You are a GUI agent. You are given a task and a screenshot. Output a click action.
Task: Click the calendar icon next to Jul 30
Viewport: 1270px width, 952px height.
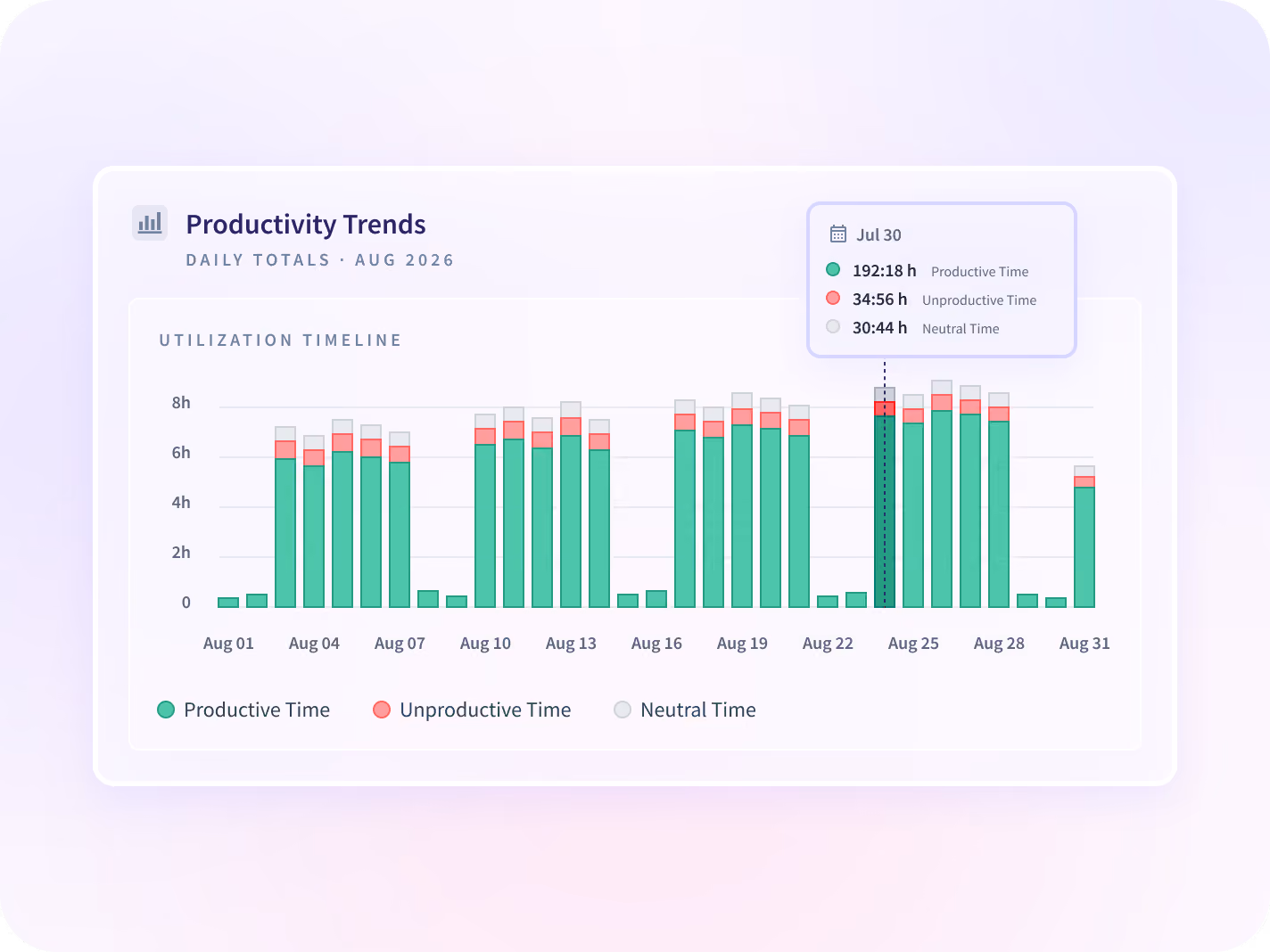(838, 234)
